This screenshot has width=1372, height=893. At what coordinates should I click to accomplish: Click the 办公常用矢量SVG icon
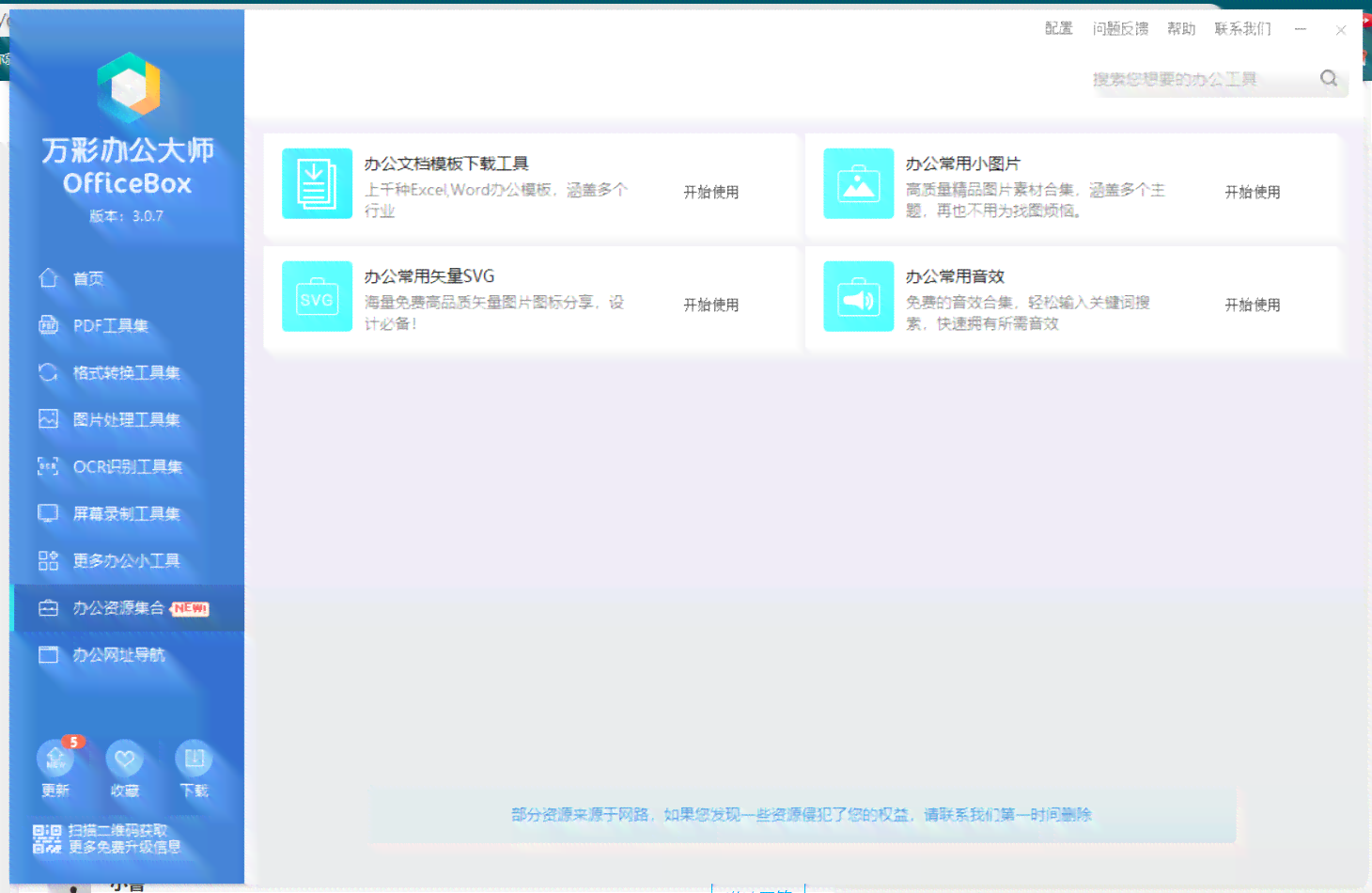coord(318,296)
